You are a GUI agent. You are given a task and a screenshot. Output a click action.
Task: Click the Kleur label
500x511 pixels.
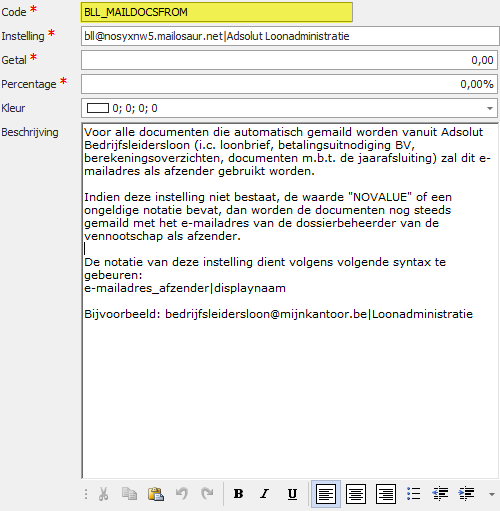tap(13, 108)
